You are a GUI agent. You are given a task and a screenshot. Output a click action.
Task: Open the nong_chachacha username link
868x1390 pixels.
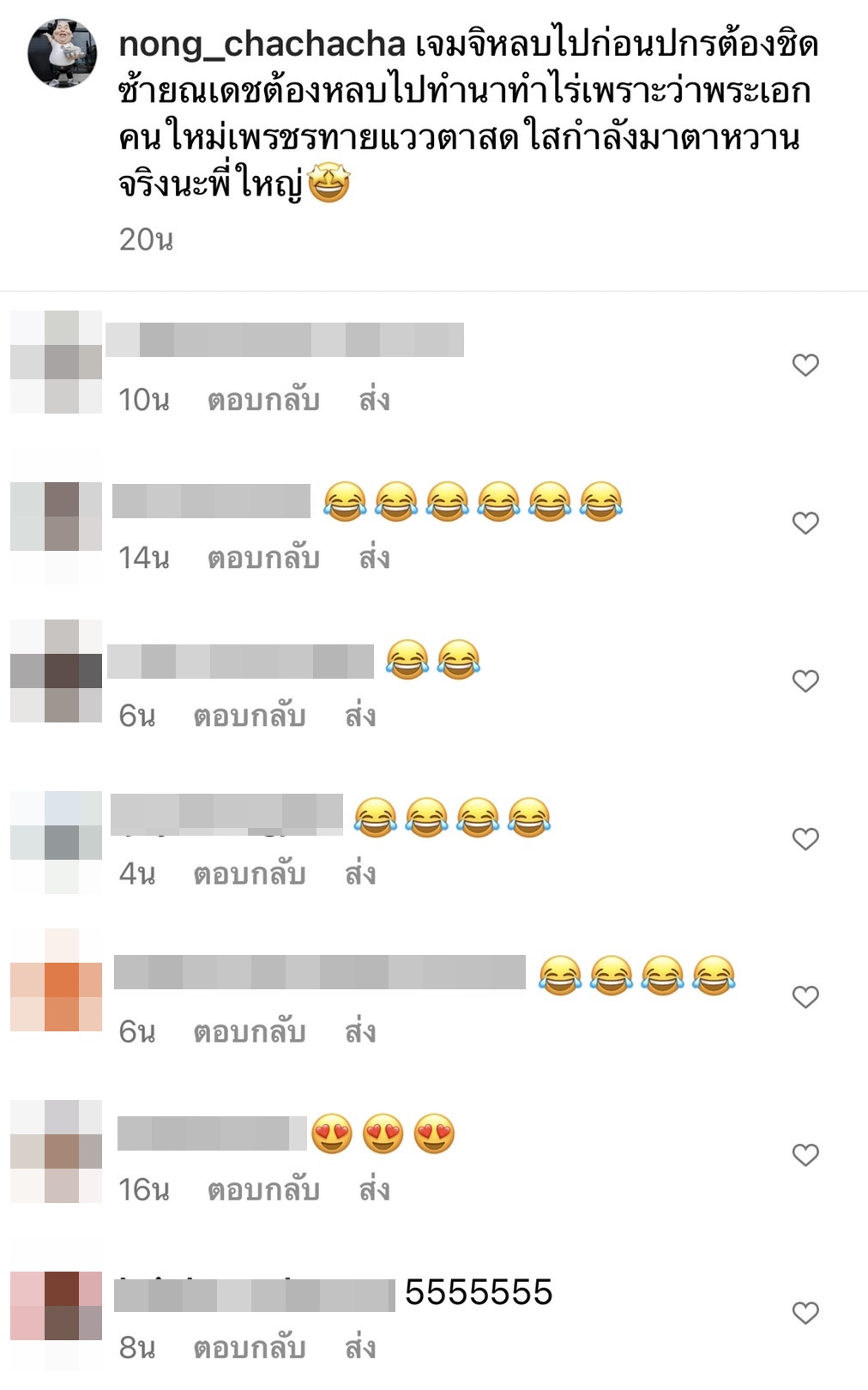coord(262,44)
